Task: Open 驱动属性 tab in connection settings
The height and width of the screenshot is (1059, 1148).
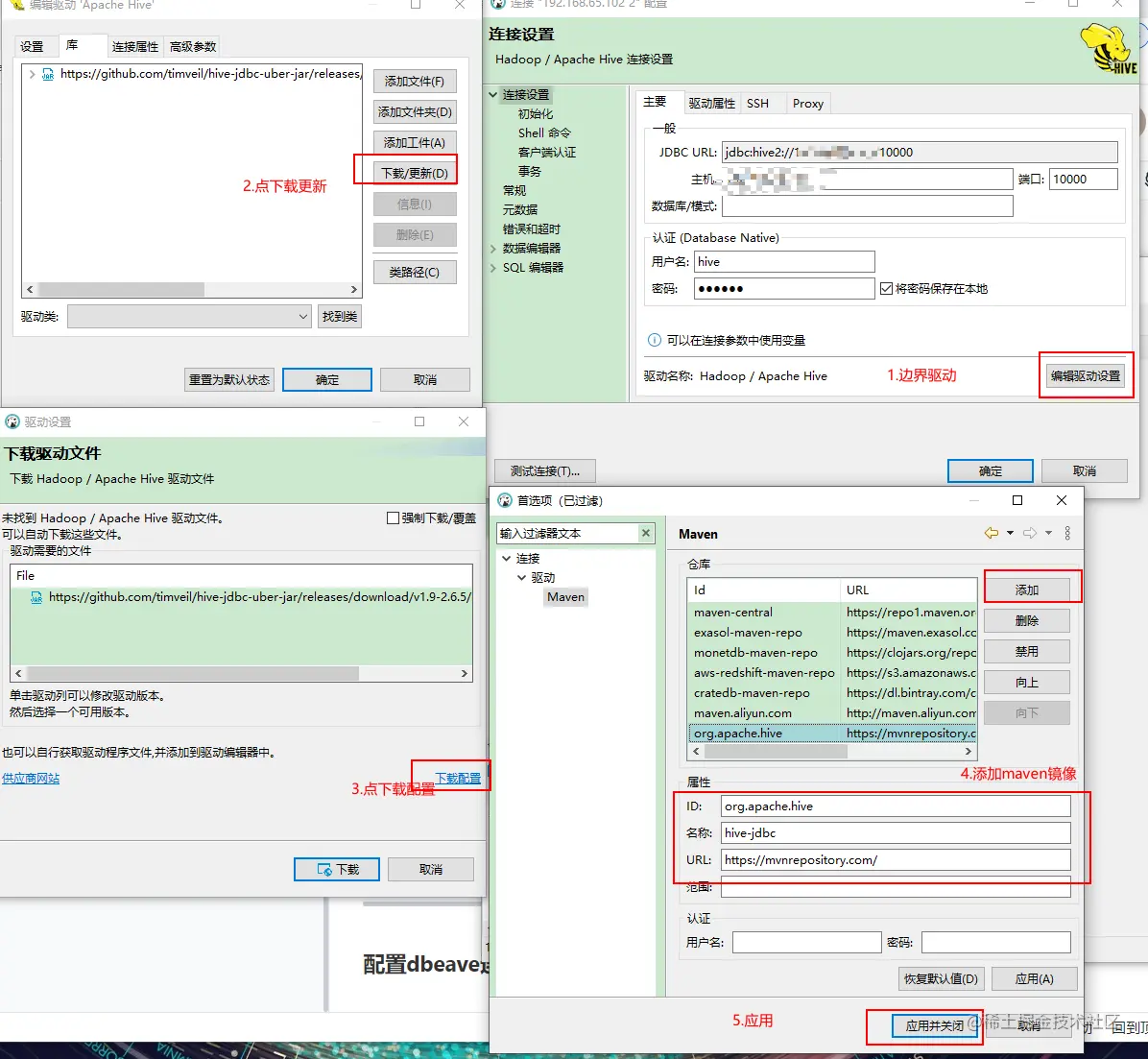Action: [711, 104]
